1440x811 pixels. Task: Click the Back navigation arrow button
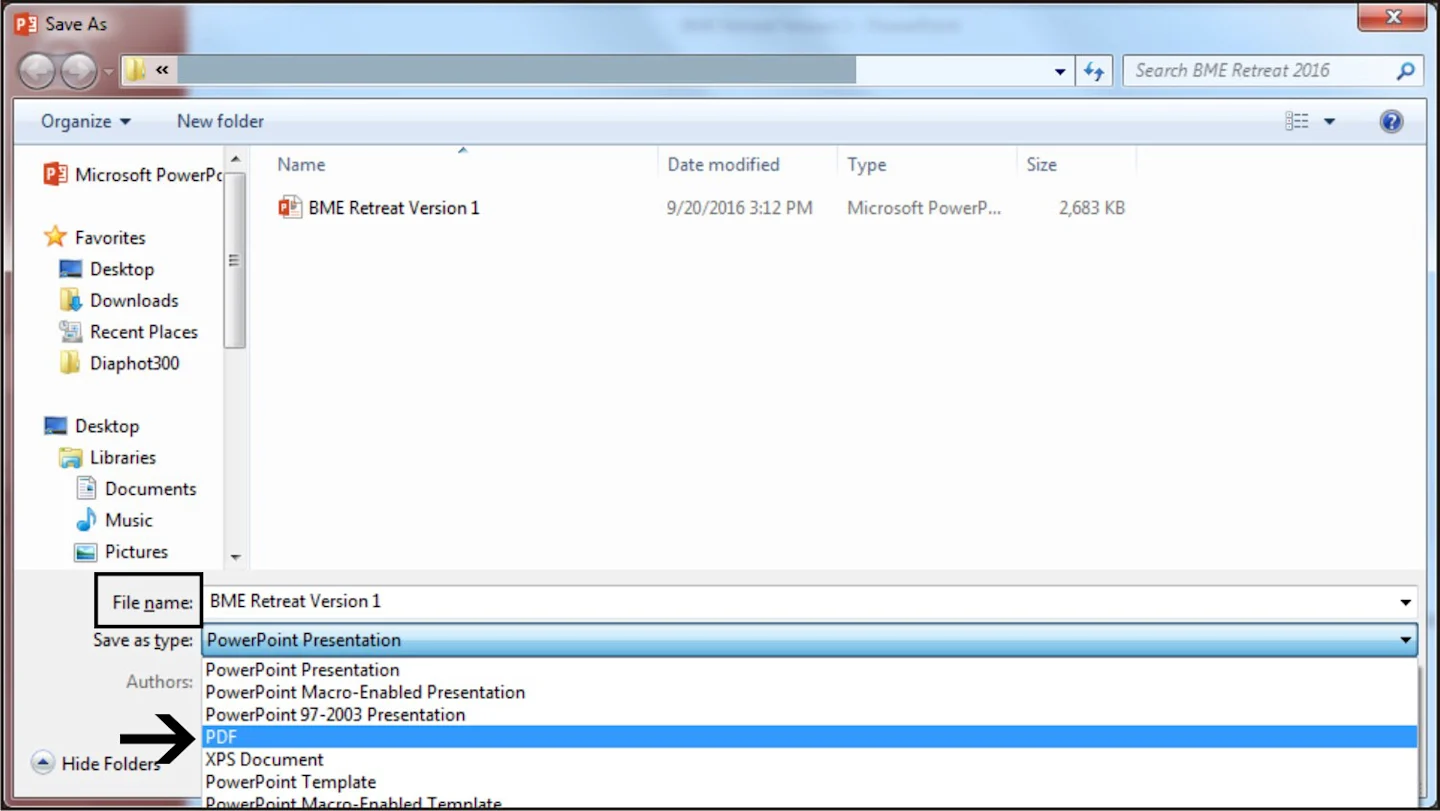click(x=37, y=71)
